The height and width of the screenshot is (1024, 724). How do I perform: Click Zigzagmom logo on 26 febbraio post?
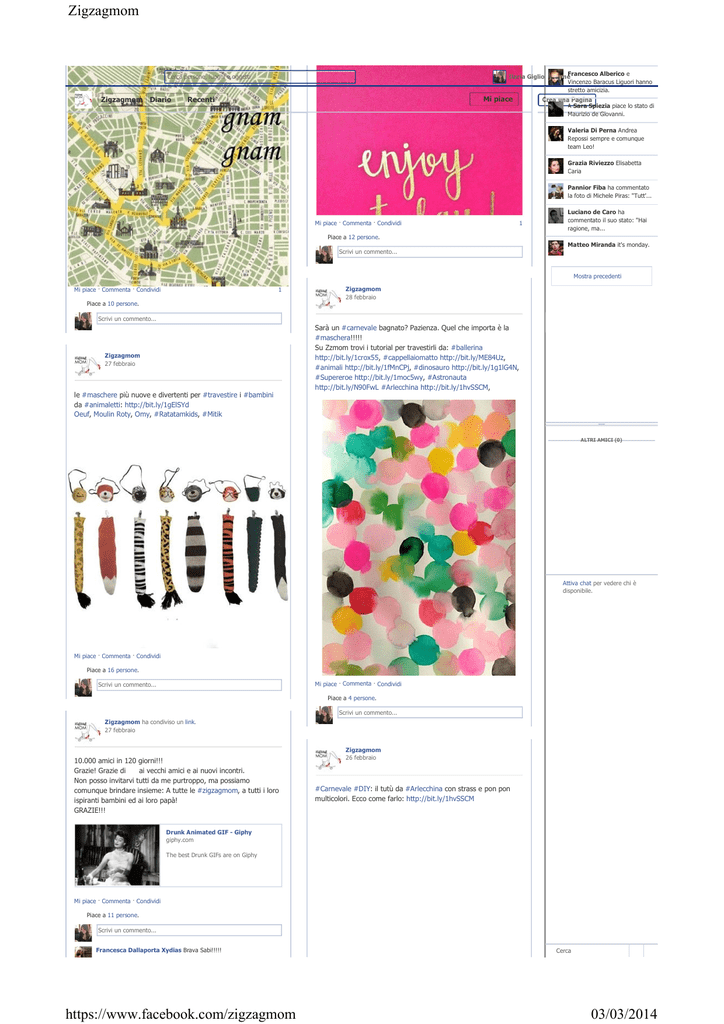[324, 759]
